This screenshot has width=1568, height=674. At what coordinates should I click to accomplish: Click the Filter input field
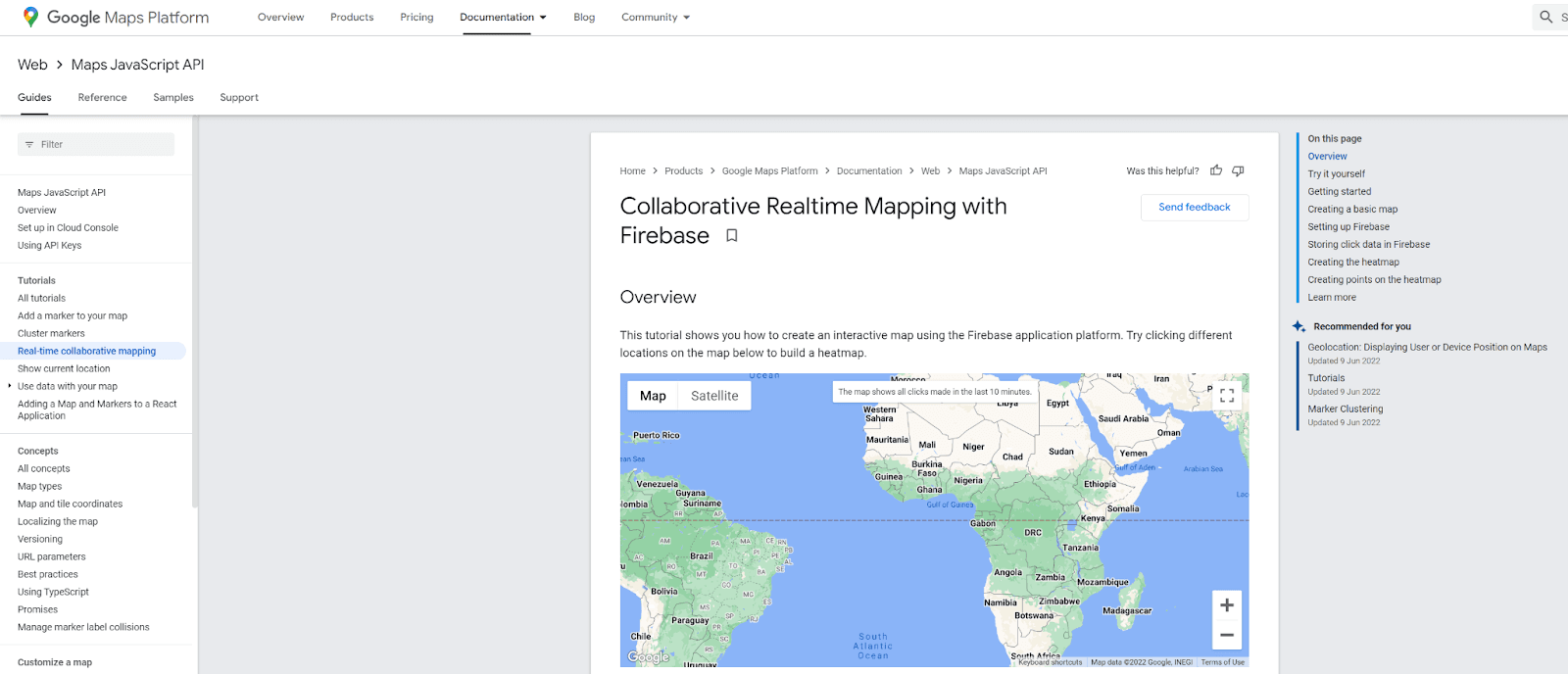tap(96, 144)
